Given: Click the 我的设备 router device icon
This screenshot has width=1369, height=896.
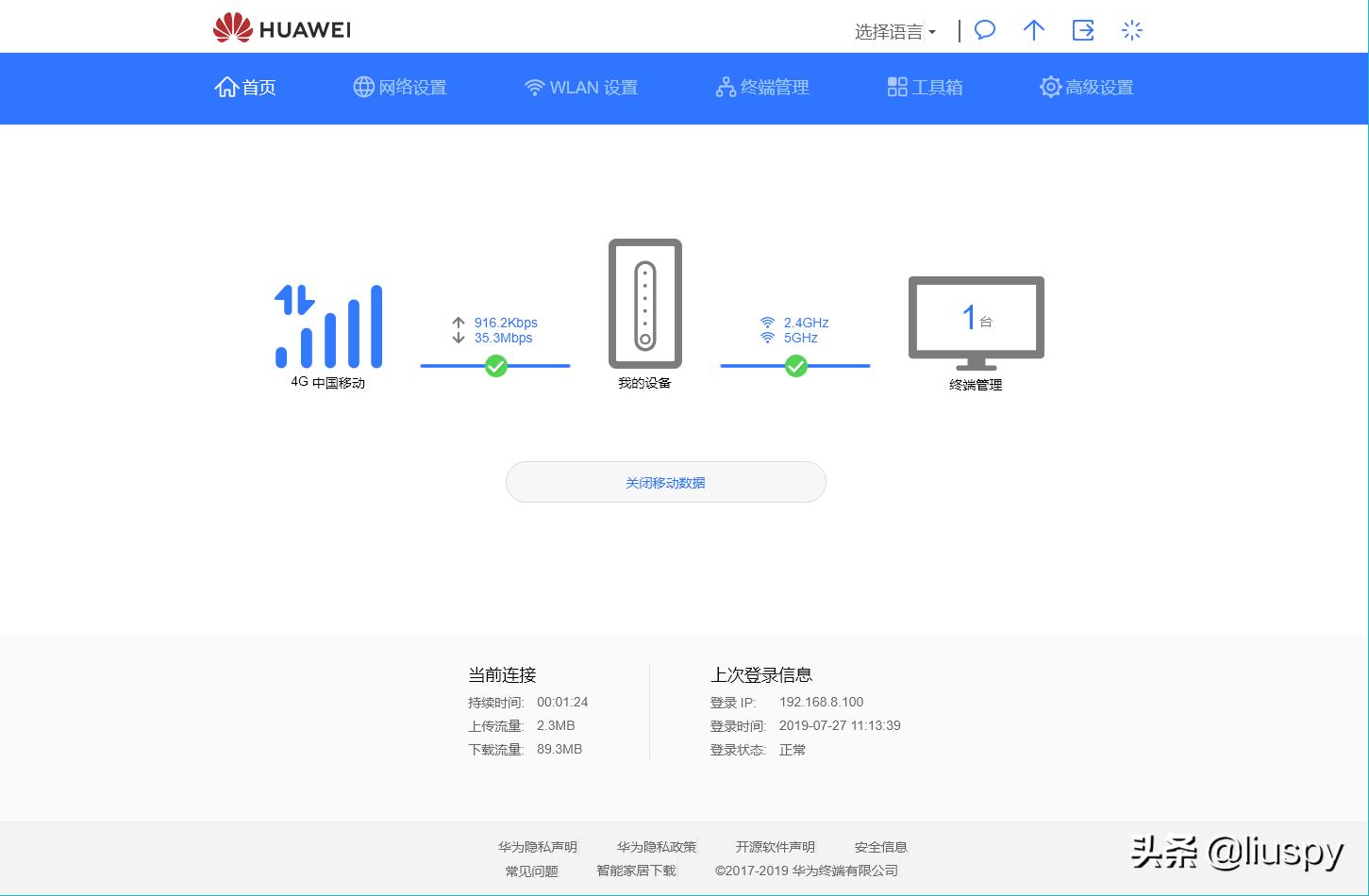Looking at the screenshot, I should 644,304.
